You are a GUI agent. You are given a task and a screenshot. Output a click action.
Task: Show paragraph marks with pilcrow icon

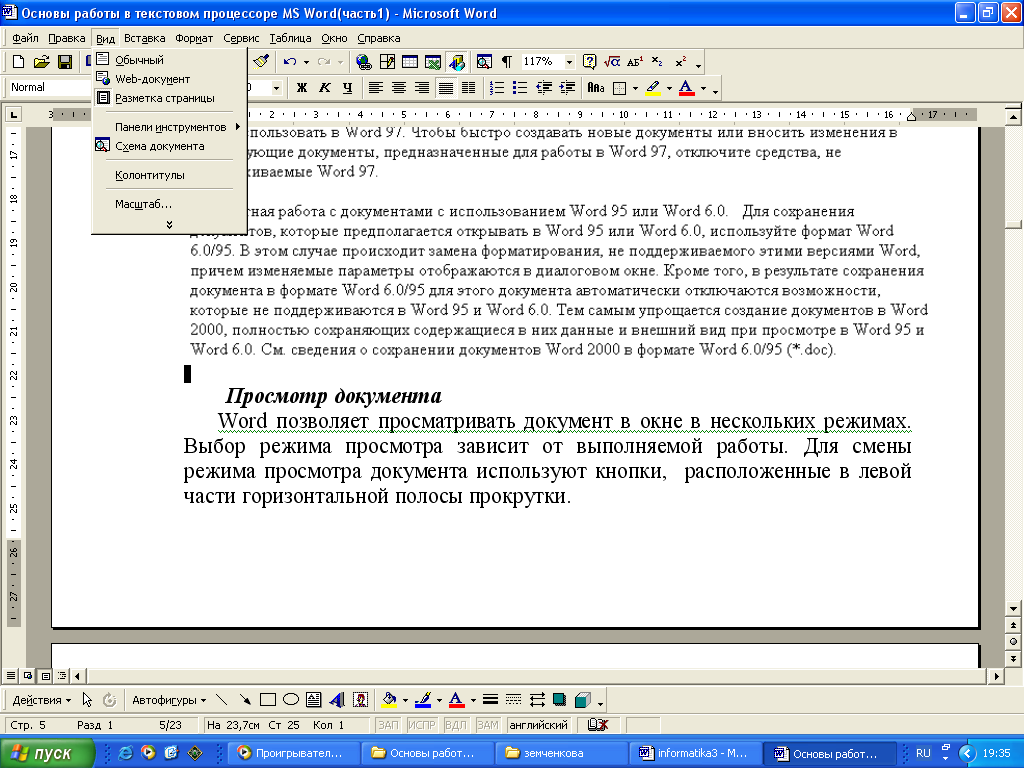[507, 62]
